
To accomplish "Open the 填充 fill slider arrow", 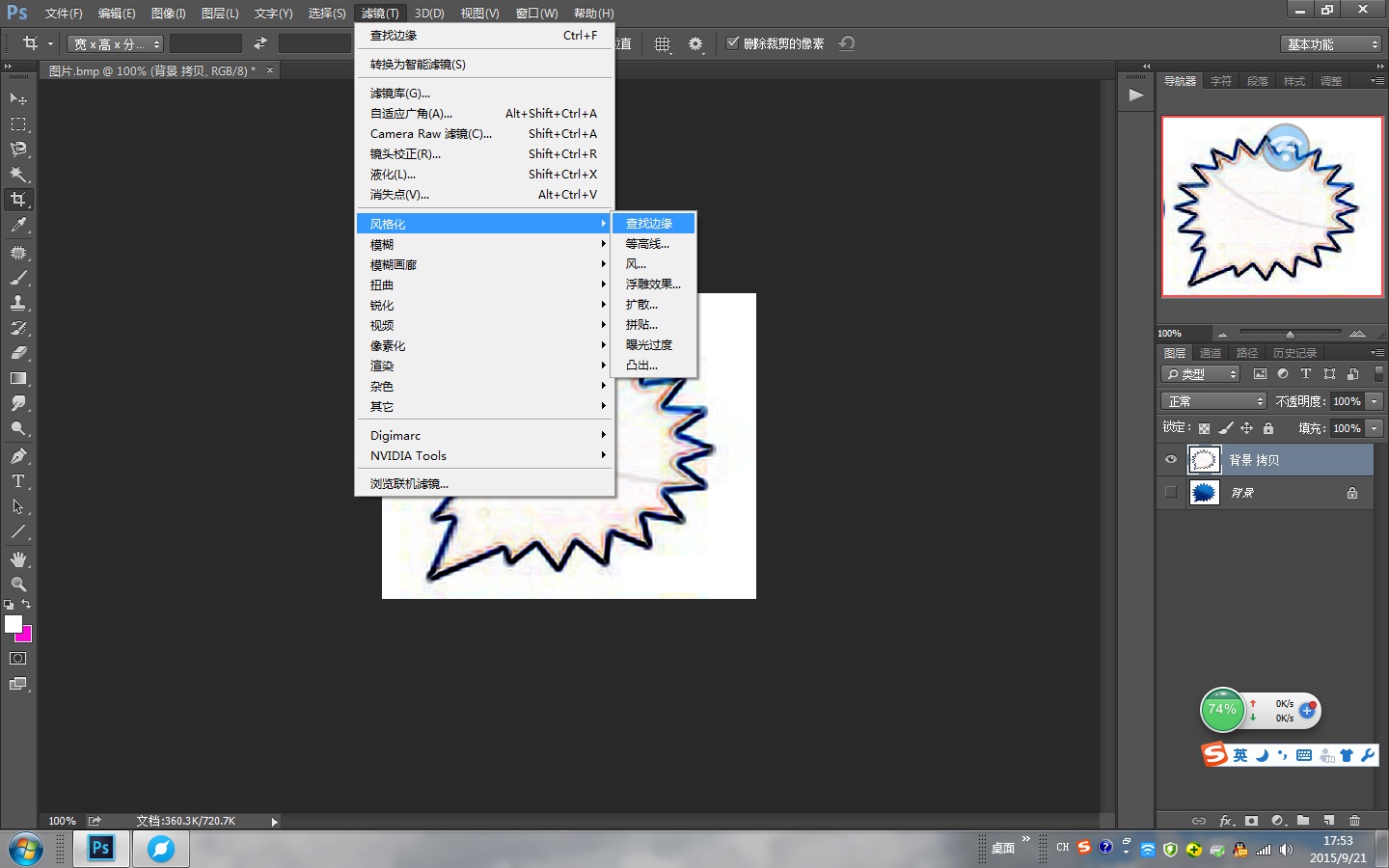I will click(1375, 428).
